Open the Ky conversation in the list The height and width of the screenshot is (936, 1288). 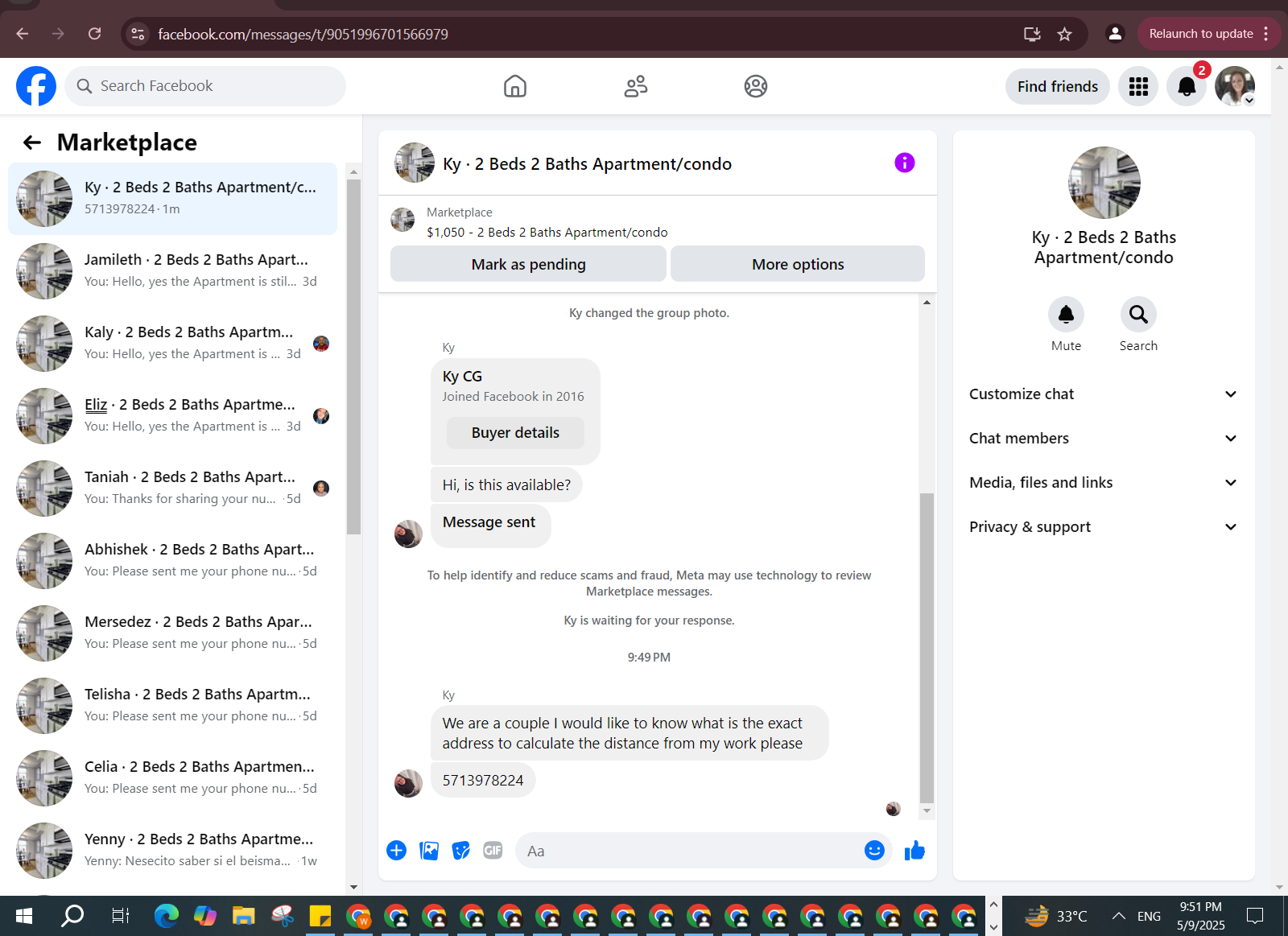tap(173, 199)
